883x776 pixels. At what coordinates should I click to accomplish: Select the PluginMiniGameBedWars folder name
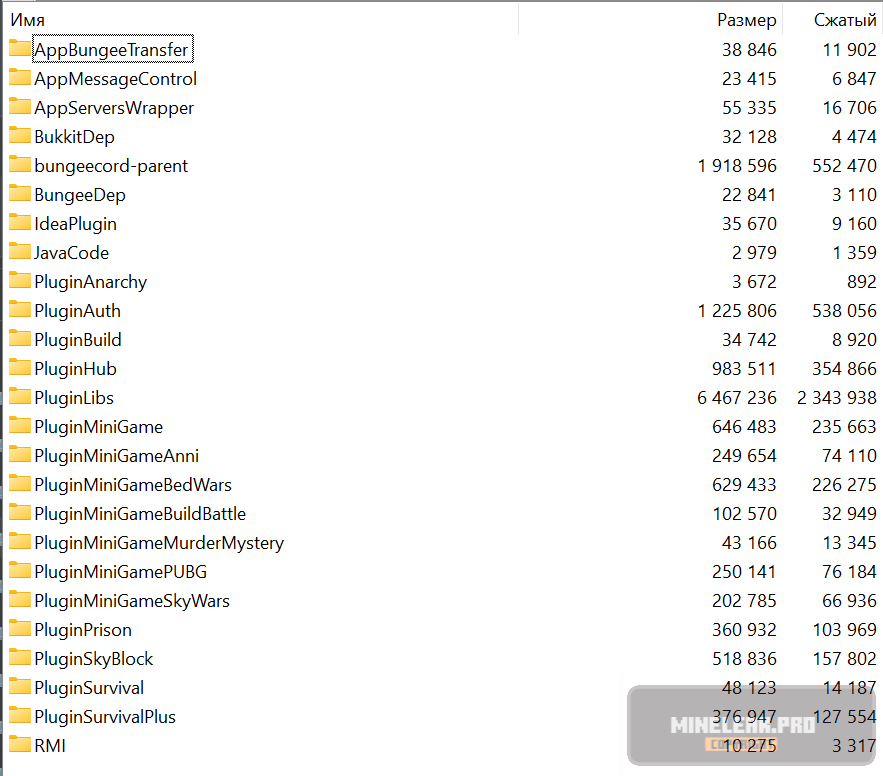tap(132, 485)
